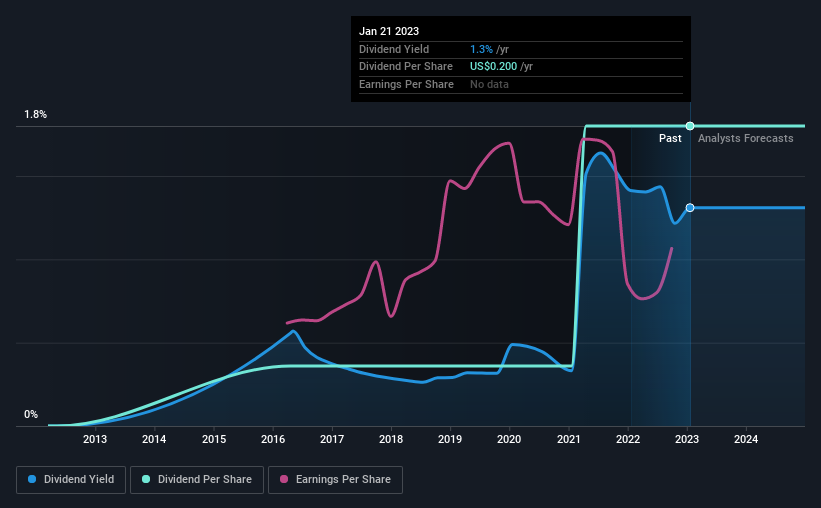821x508 pixels.
Task: Click the 1.8% y-axis label
Action: tap(36, 114)
